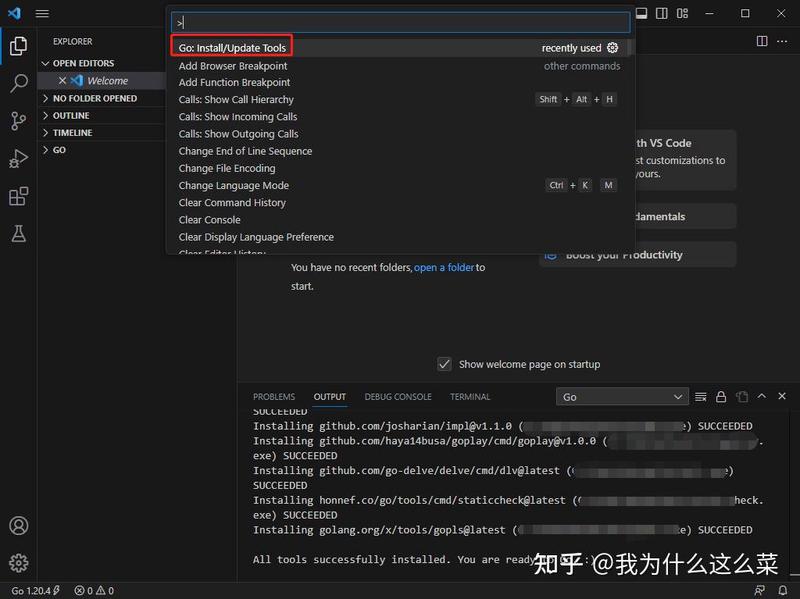The width and height of the screenshot is (800, 599).
Task: Expand the TIMELINE section
Action: pos(102,133)
